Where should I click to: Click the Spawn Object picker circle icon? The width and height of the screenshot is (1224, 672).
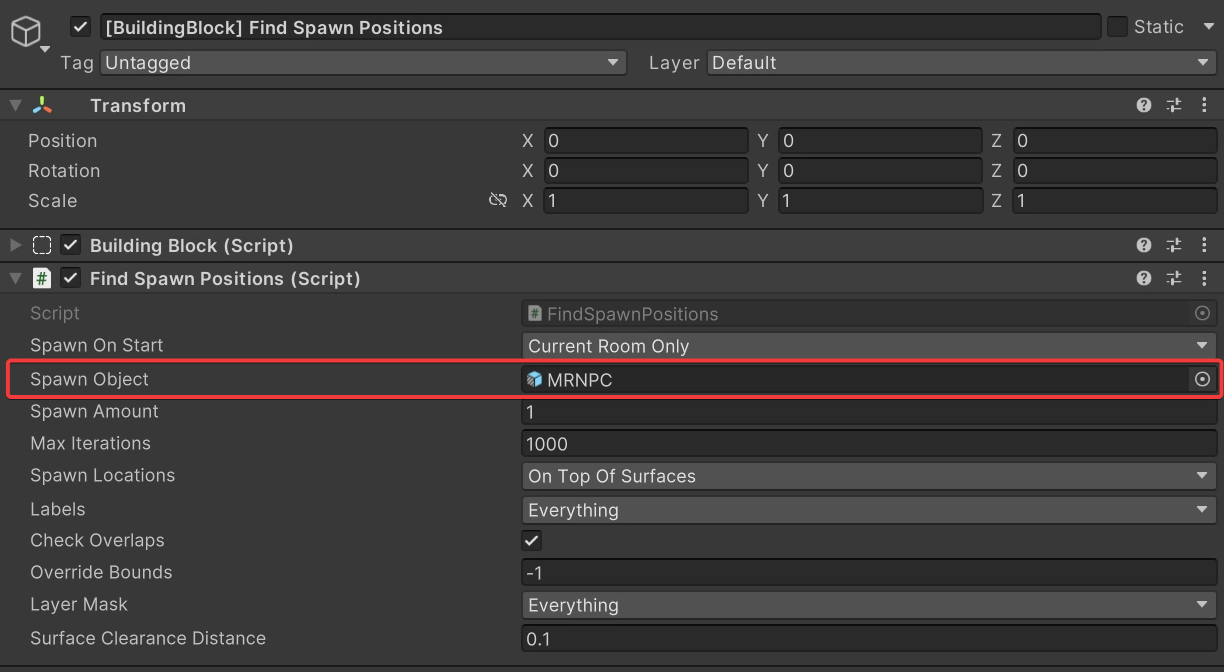[1202, 379]
